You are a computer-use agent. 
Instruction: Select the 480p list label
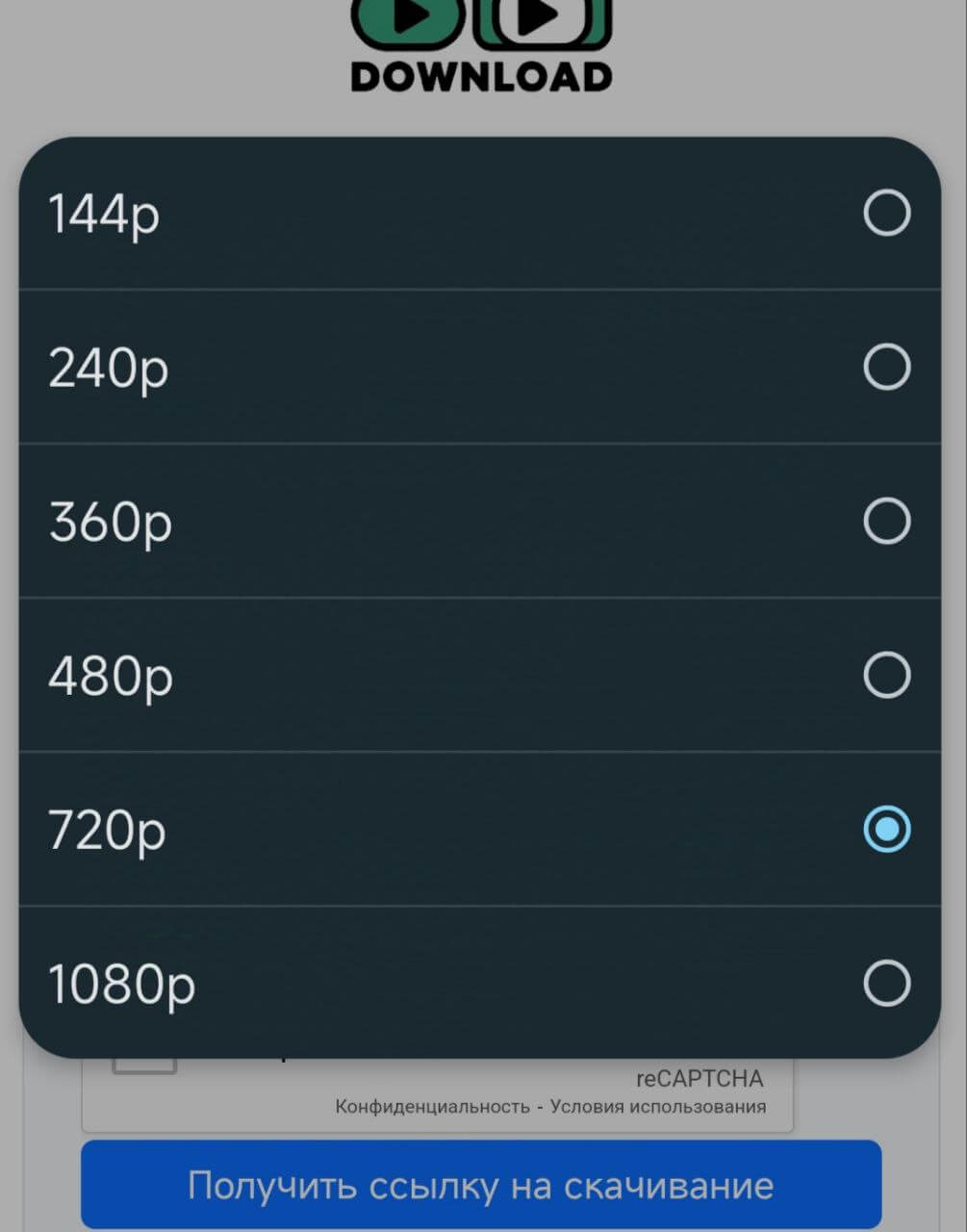pos(110,676)
